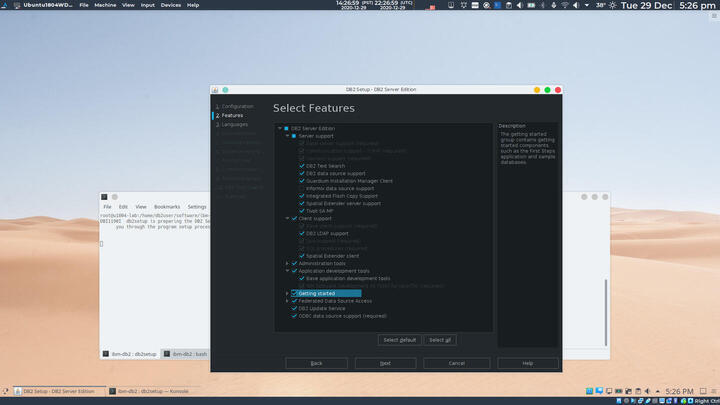Click Select all button

coord(440,340)
